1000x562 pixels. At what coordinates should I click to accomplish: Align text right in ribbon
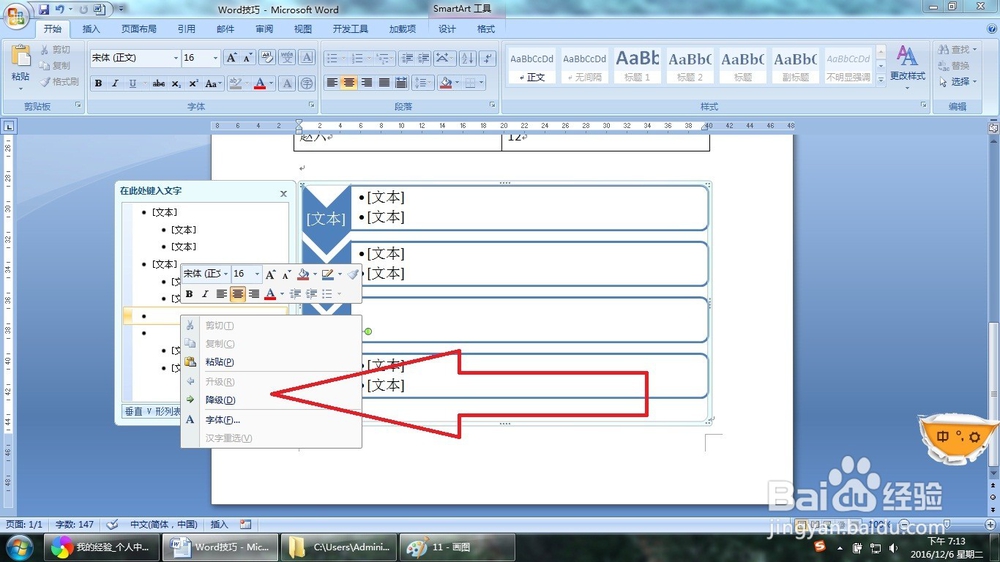pyautogui.click(x=366, y=83)
